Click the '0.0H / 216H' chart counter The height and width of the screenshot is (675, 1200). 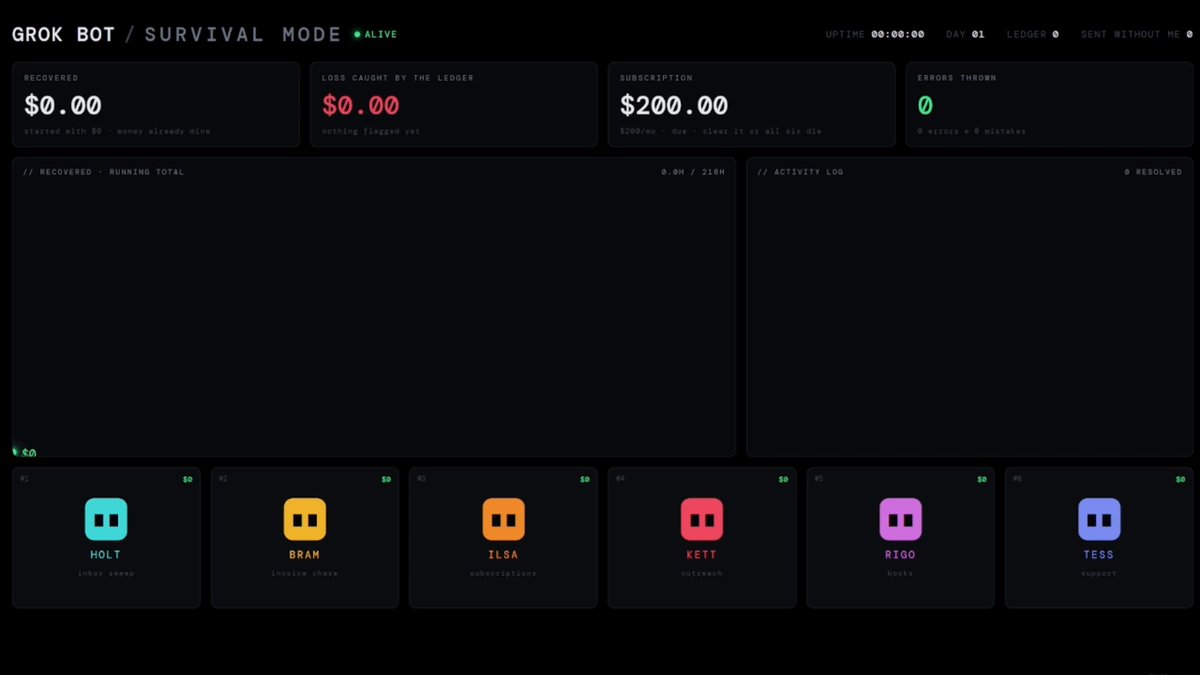[x=693, y=172]
